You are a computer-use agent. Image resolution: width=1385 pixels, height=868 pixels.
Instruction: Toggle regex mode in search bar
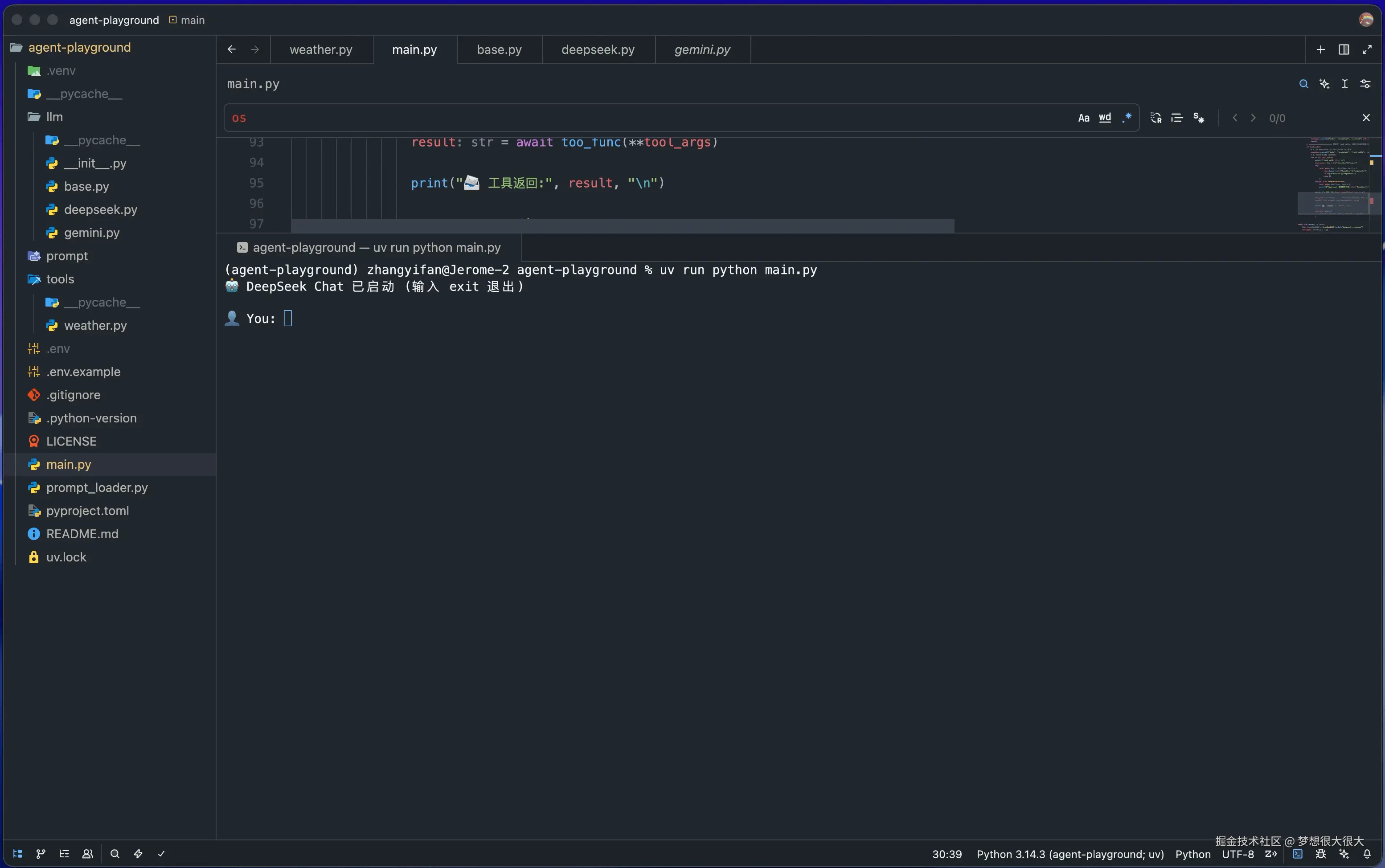pos(1126,118)
